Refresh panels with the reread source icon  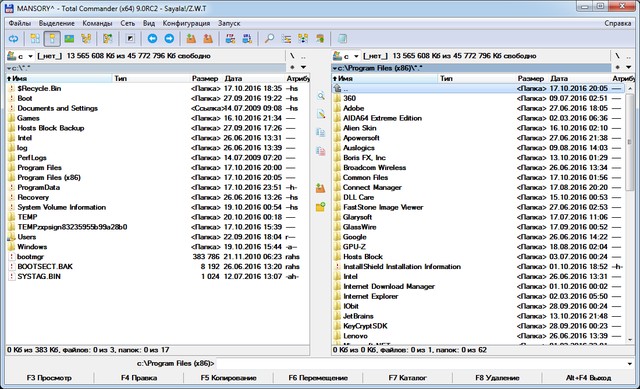[x=13, y=39]
